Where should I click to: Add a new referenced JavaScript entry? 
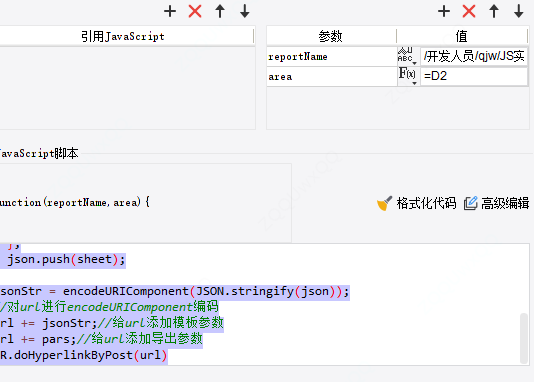point(170,11)
